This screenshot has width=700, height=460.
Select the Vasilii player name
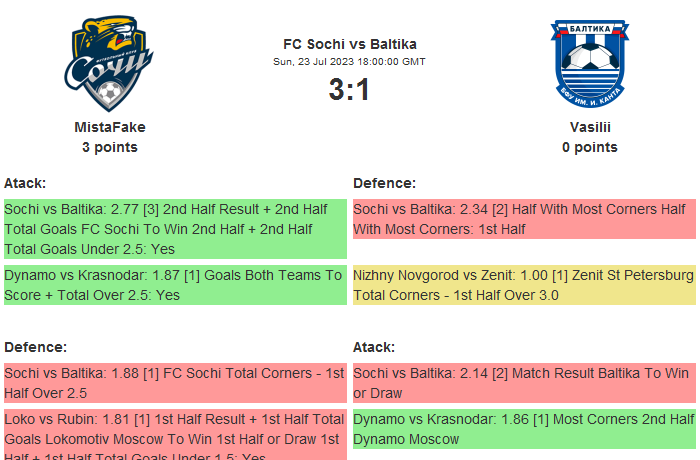(590, 127)
